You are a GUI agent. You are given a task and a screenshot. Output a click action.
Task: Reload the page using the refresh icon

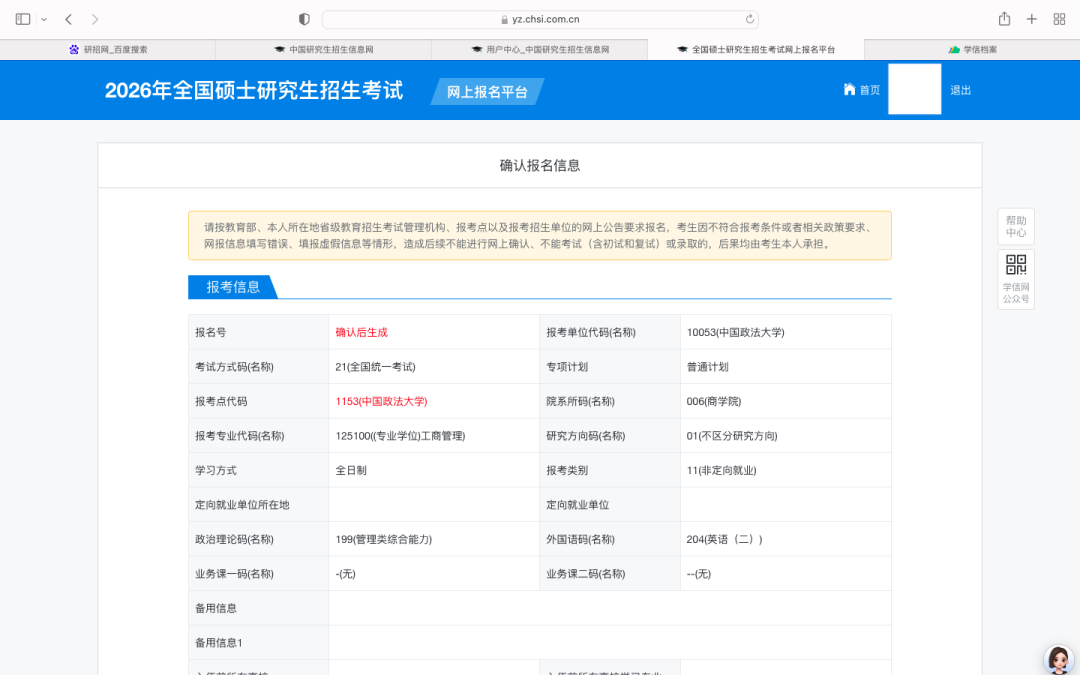749,19
